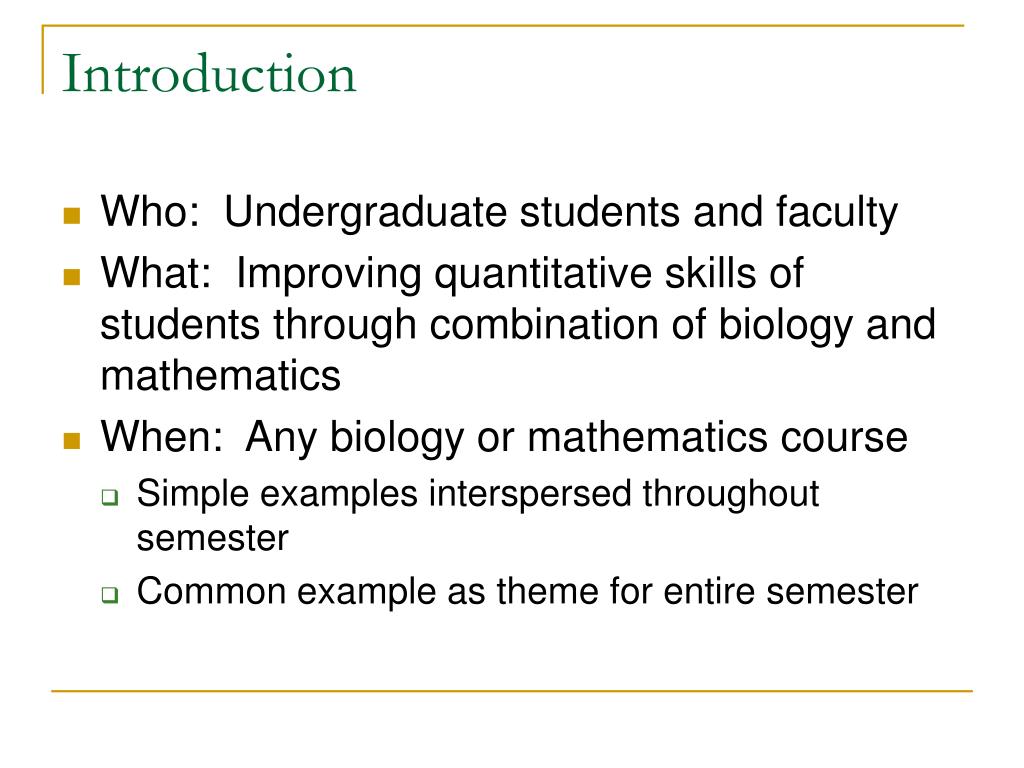Click the line students through combination of biology

point(477,326)
